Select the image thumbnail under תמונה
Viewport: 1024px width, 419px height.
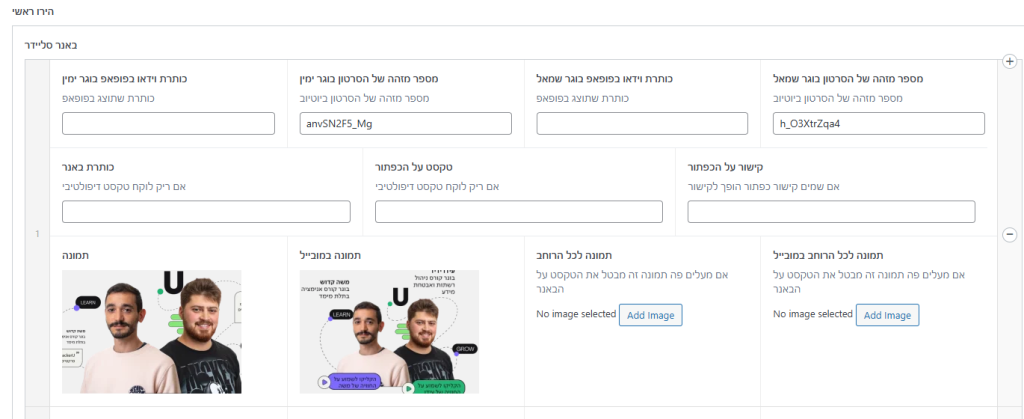tap(152, 331)
